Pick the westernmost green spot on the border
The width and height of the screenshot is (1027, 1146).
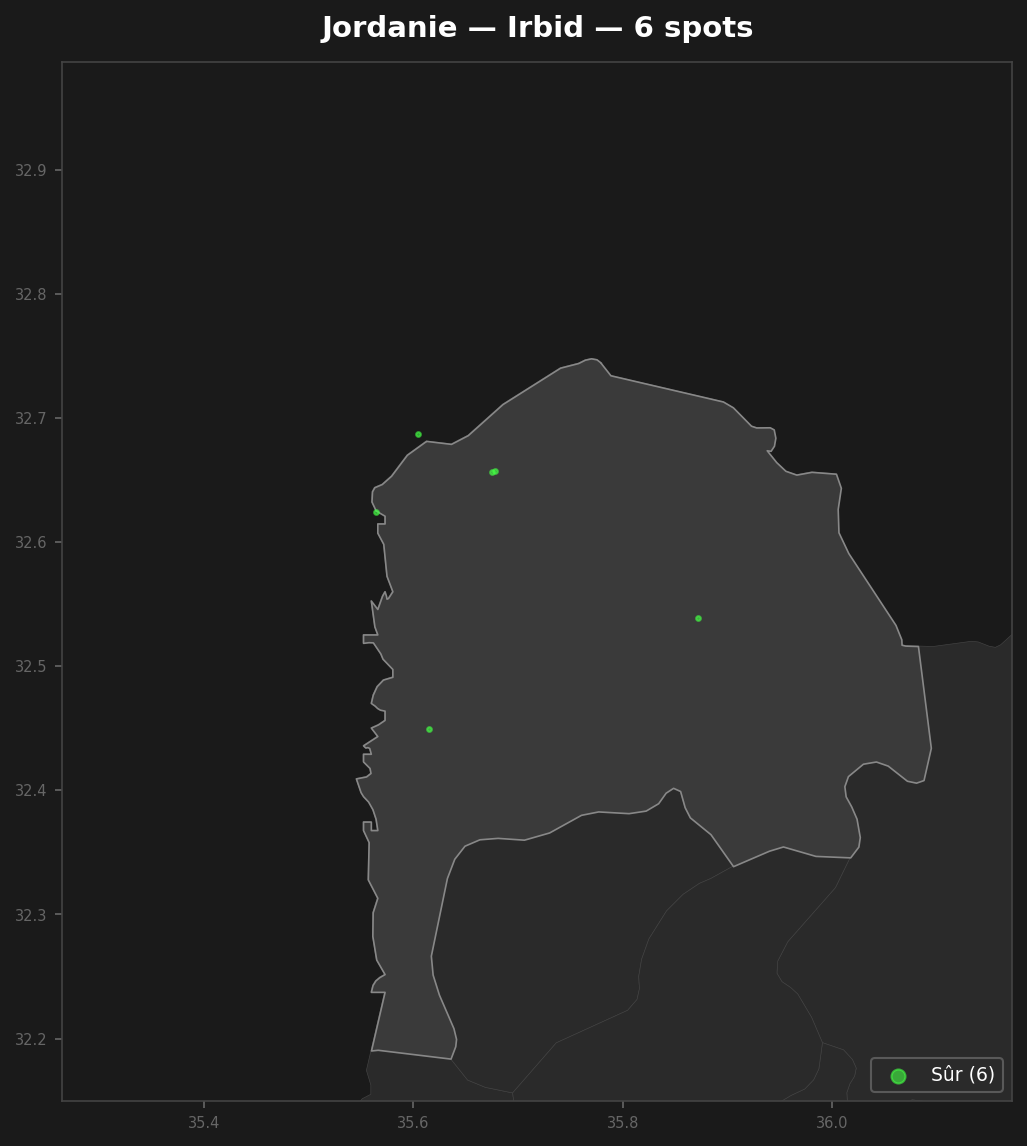(376, 512)
